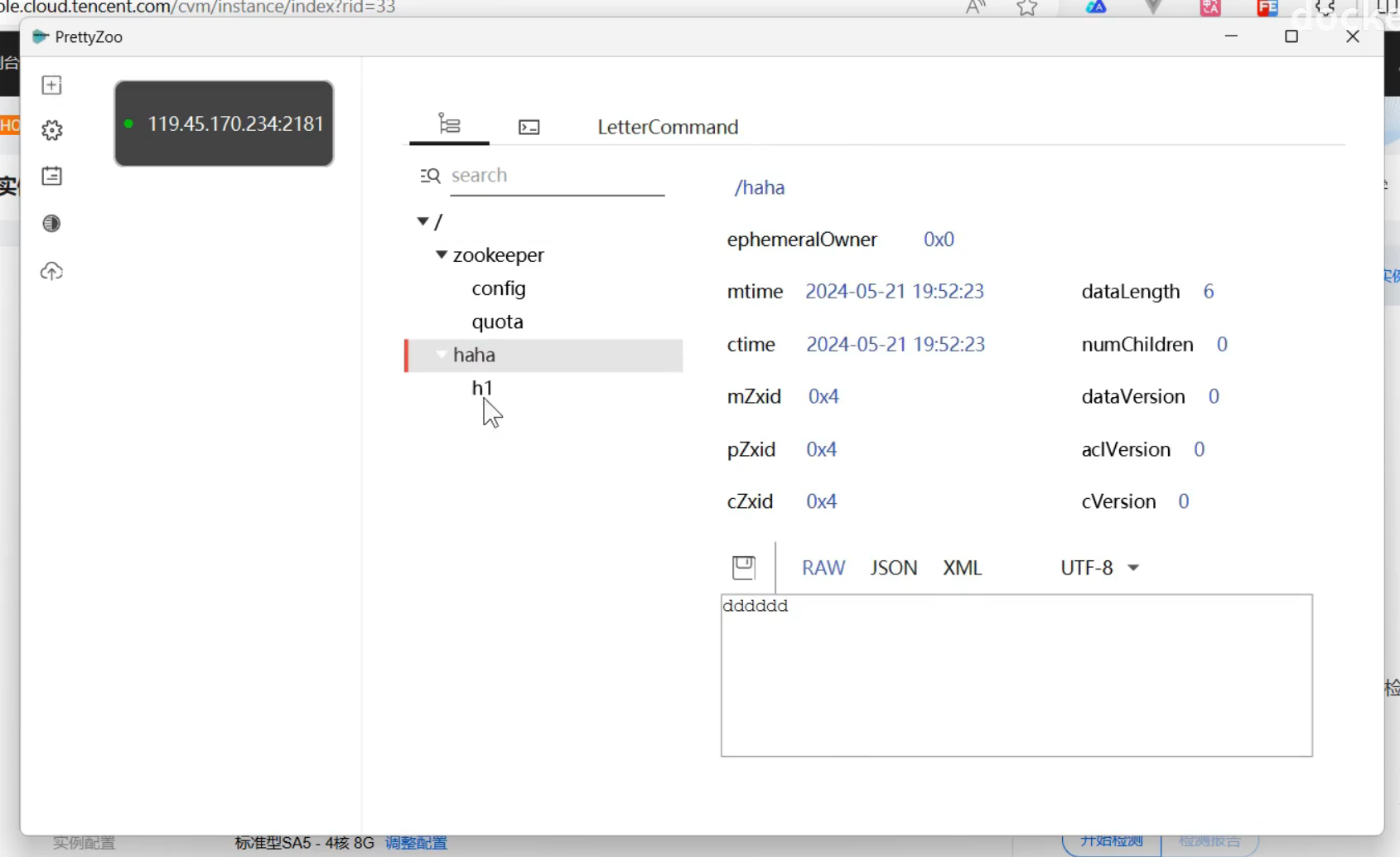Toggle the dark theme half-circle icon
The width and height of the screenshot is (1400, 857).
(x=51, y=224)
